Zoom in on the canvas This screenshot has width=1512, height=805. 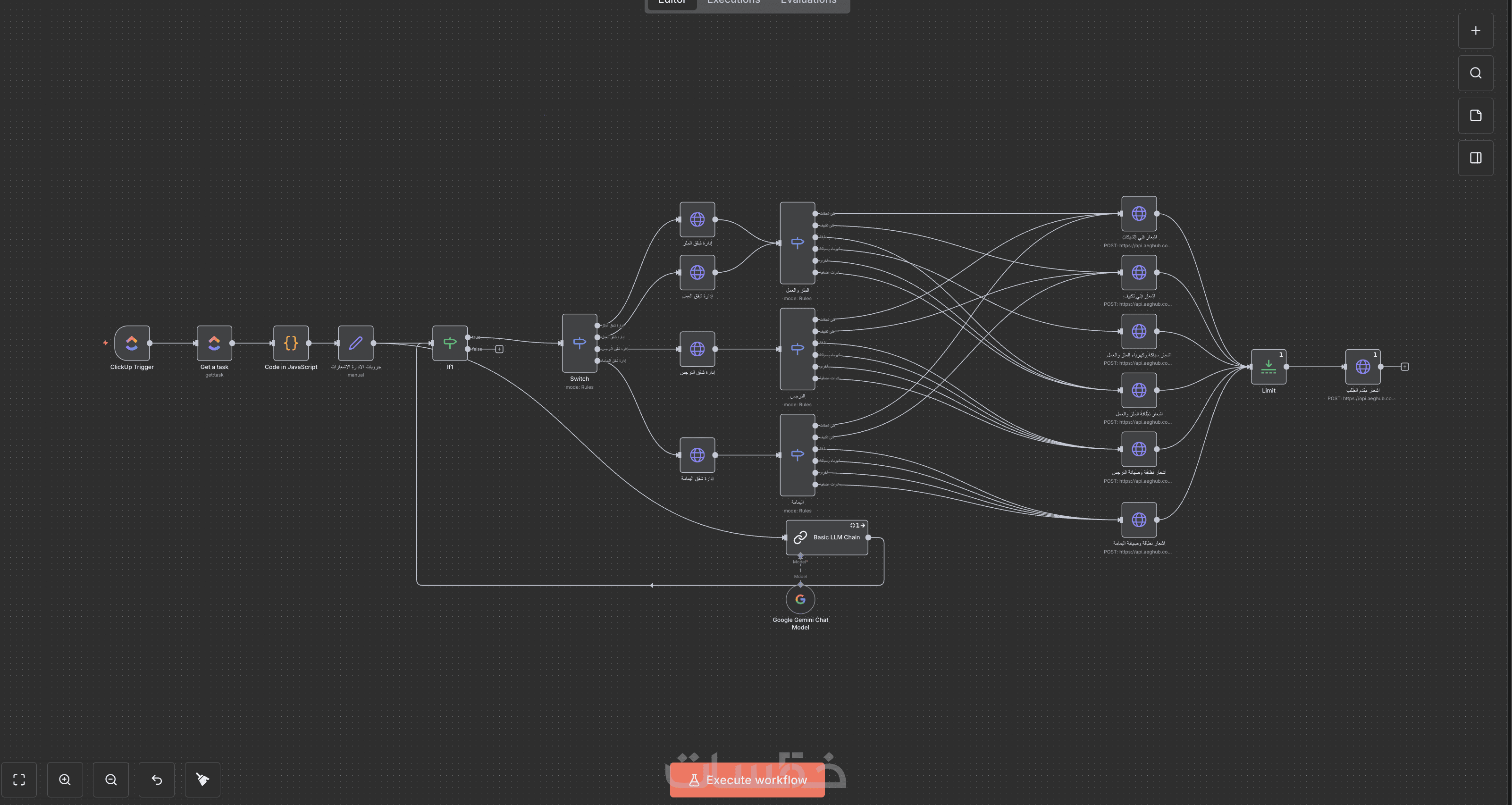coord(65,779)
